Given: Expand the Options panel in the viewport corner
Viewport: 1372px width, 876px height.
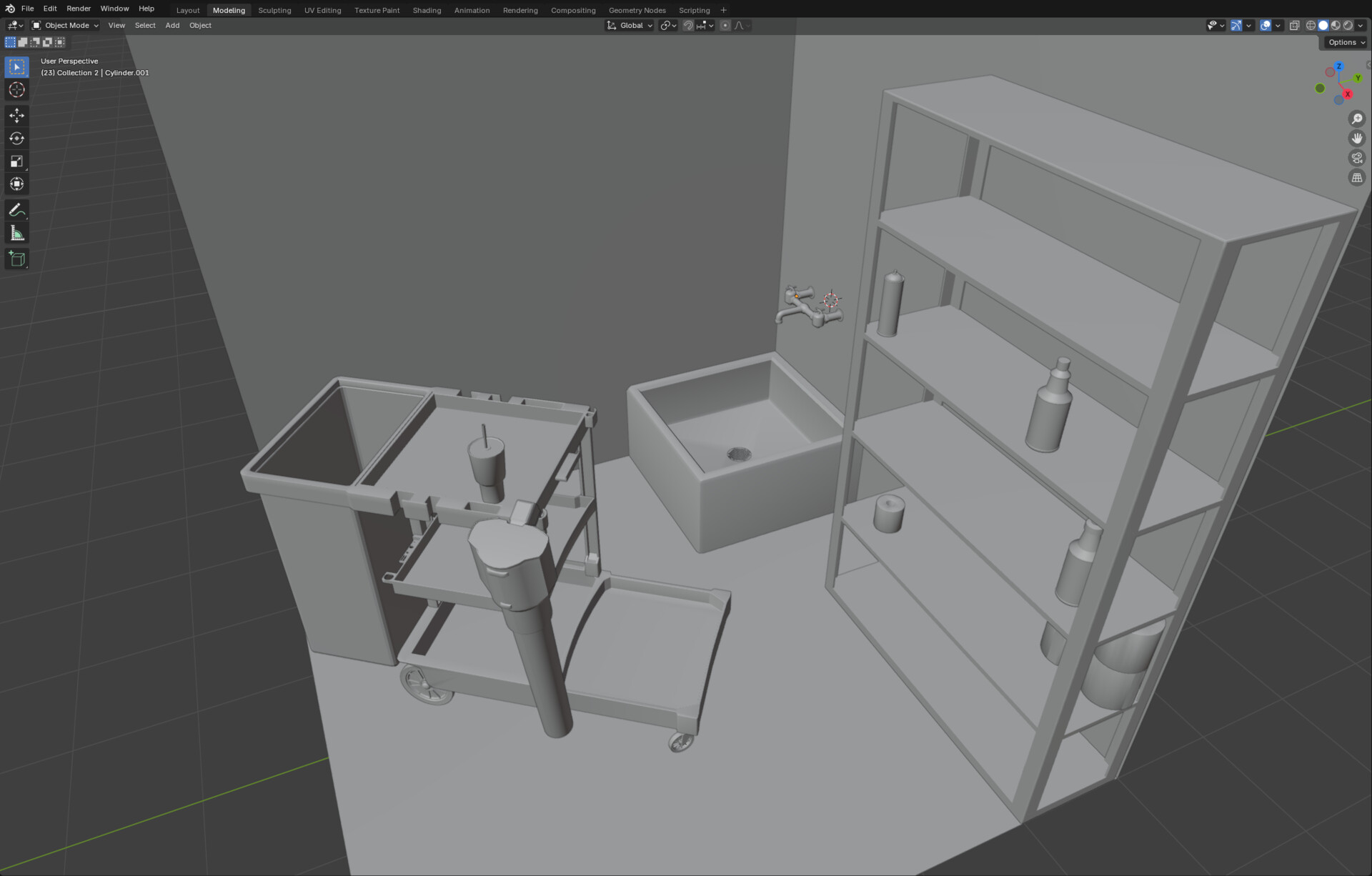Looking at the screenshot, I should (x=1343, y=42).
